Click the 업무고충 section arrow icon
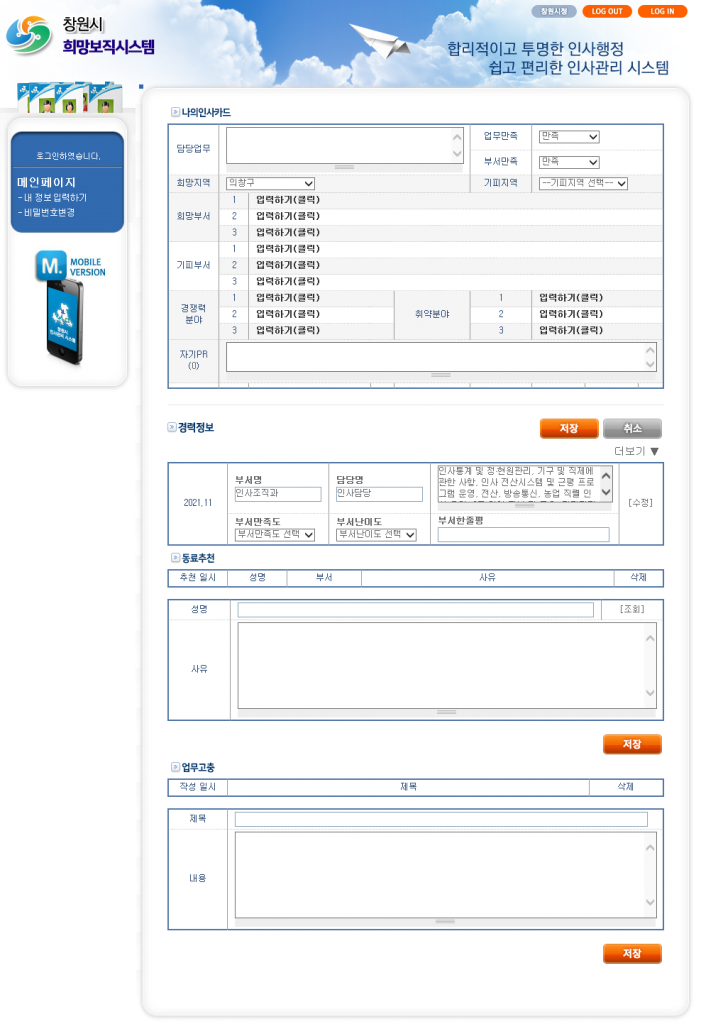The image size is (701, 1024). point(175,767)
